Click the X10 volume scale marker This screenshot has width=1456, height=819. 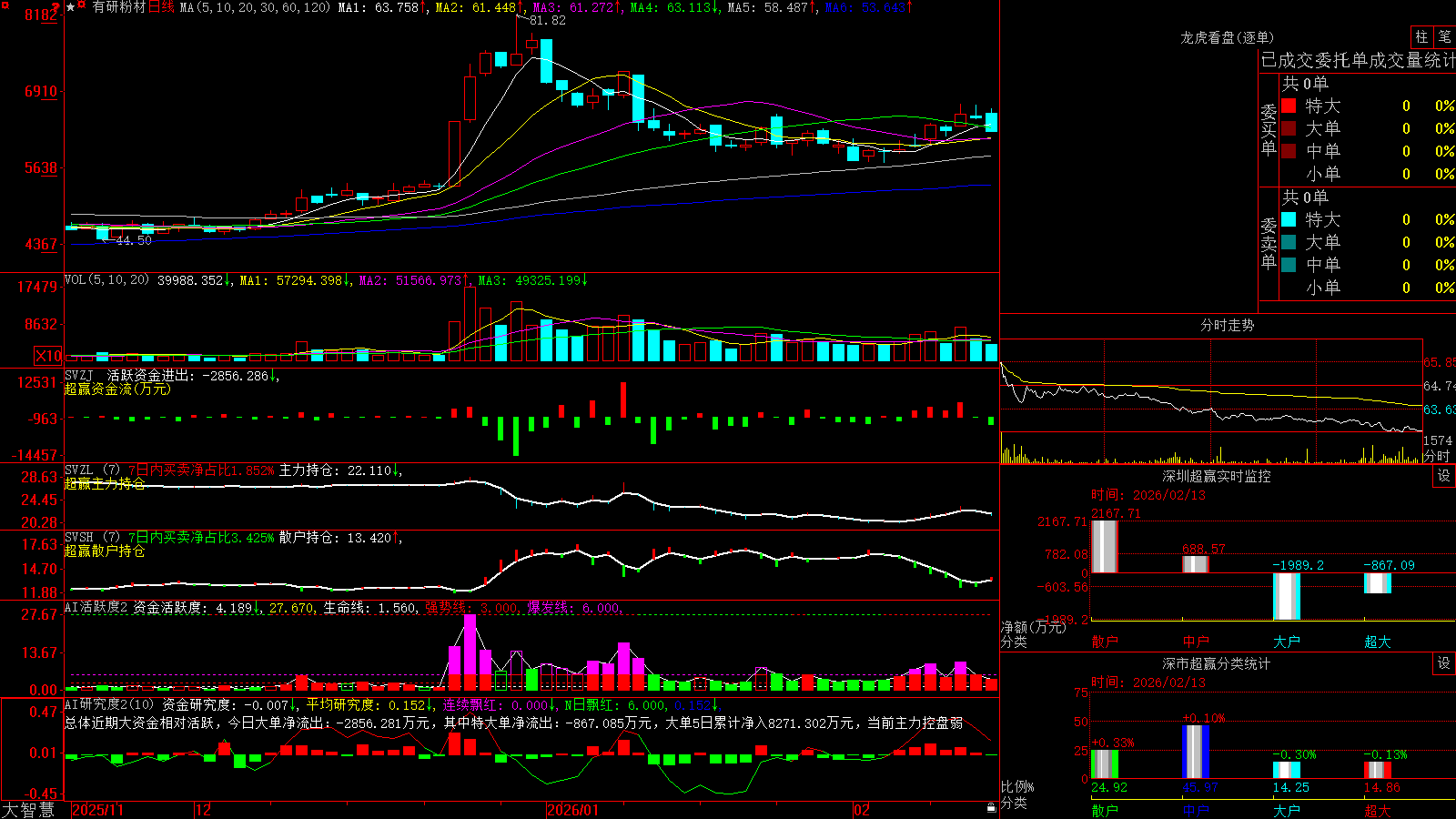pyautogui.click(x=48, y=356)
